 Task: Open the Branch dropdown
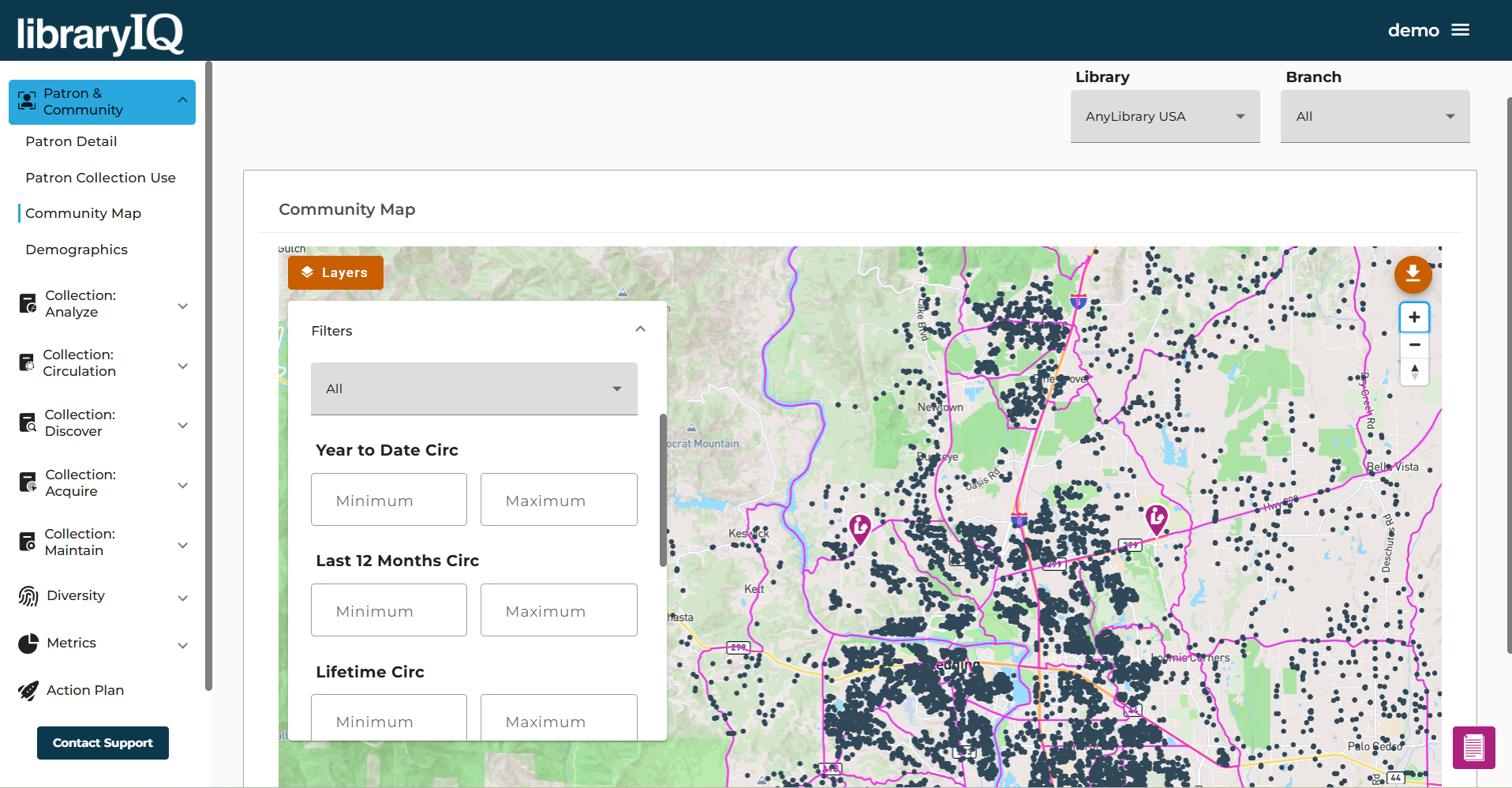coord(1375,116)
